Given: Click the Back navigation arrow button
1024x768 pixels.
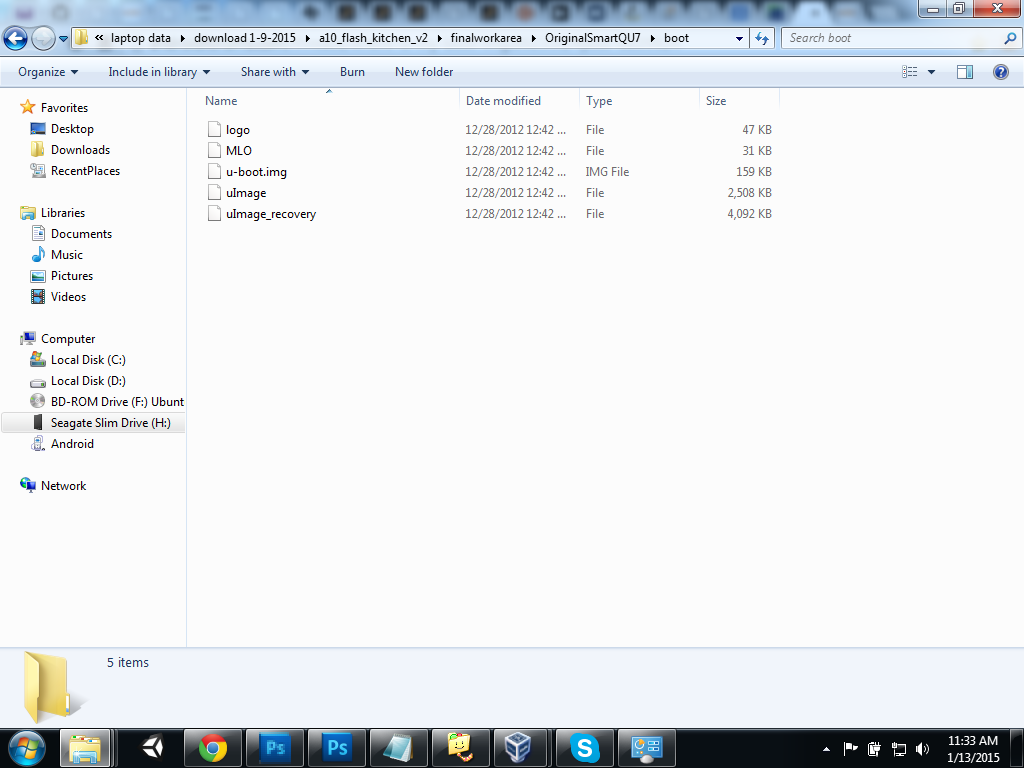Looking at the screenshot, I should pos(16,39).
